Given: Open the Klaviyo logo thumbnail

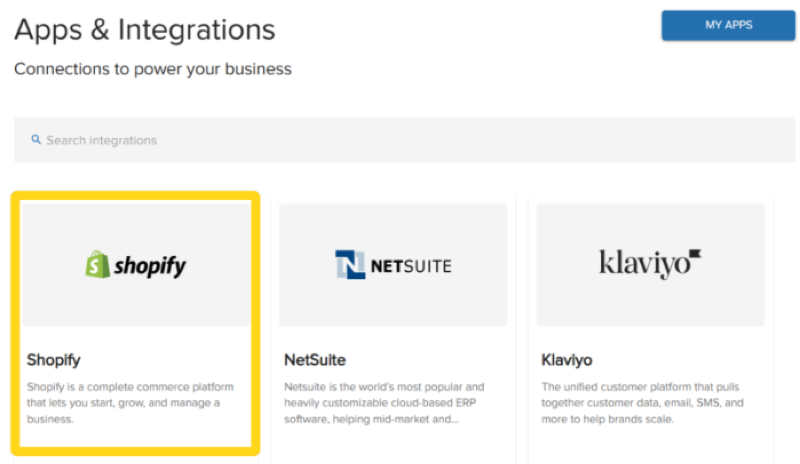Looking at the screenshot, I should click(x=651, y=264).
